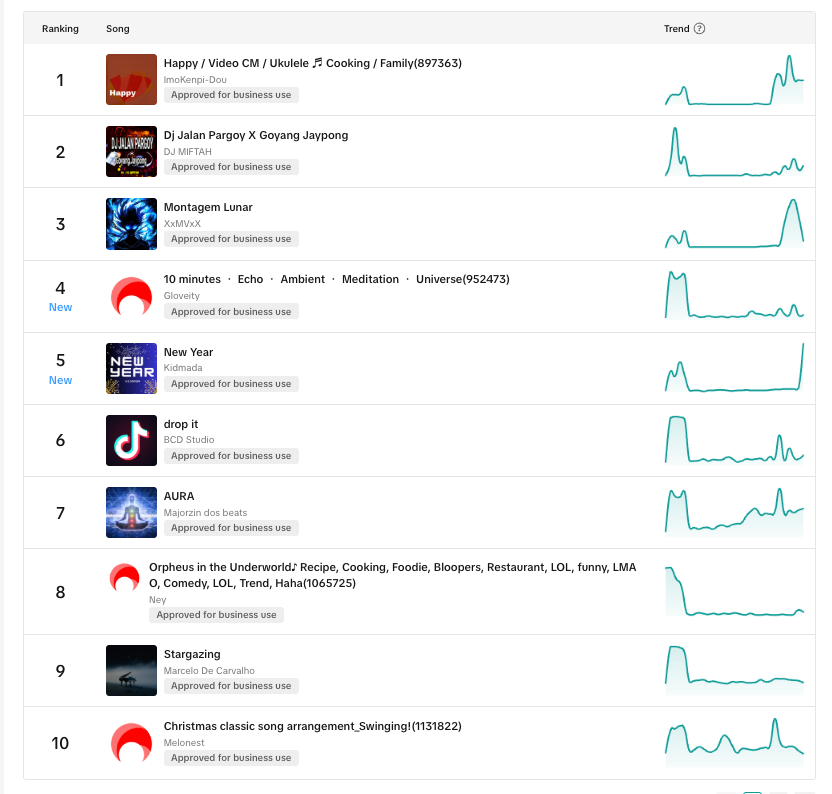Click the Dj Jalan Pargoy X Goyang Jaypong title

[x=256, y=135]
